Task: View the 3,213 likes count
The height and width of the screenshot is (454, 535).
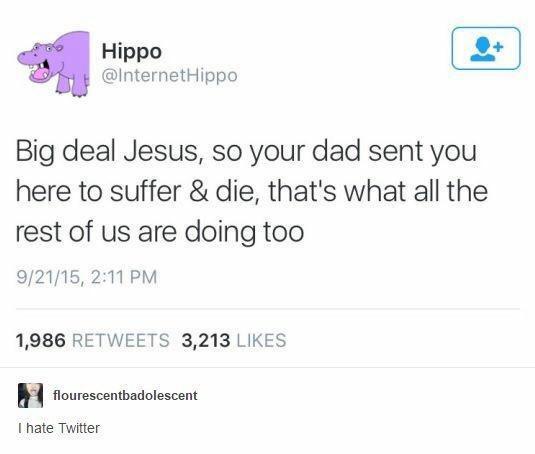Action: tap(206, 340)
